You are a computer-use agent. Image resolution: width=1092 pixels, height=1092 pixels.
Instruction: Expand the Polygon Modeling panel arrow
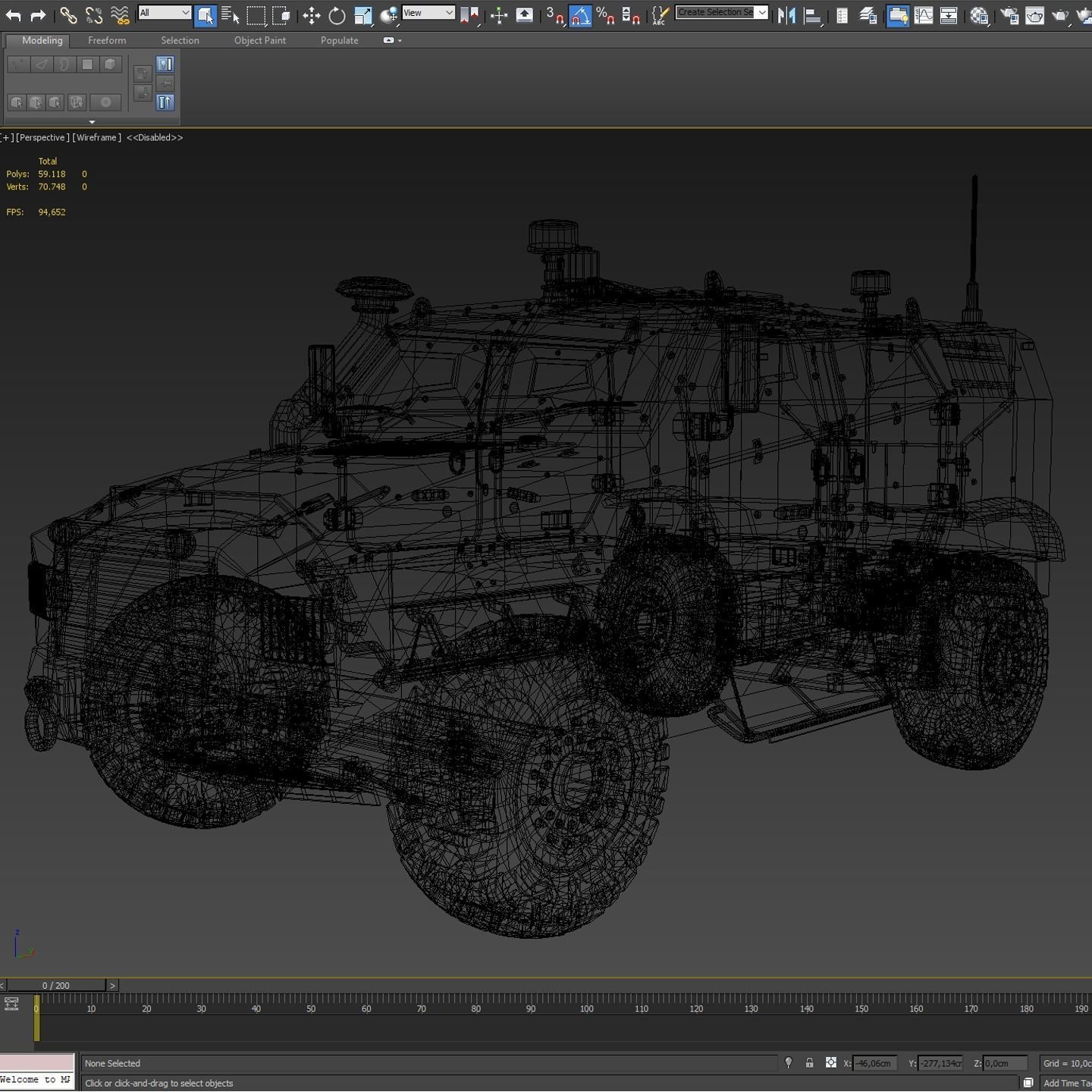(92, 121)
